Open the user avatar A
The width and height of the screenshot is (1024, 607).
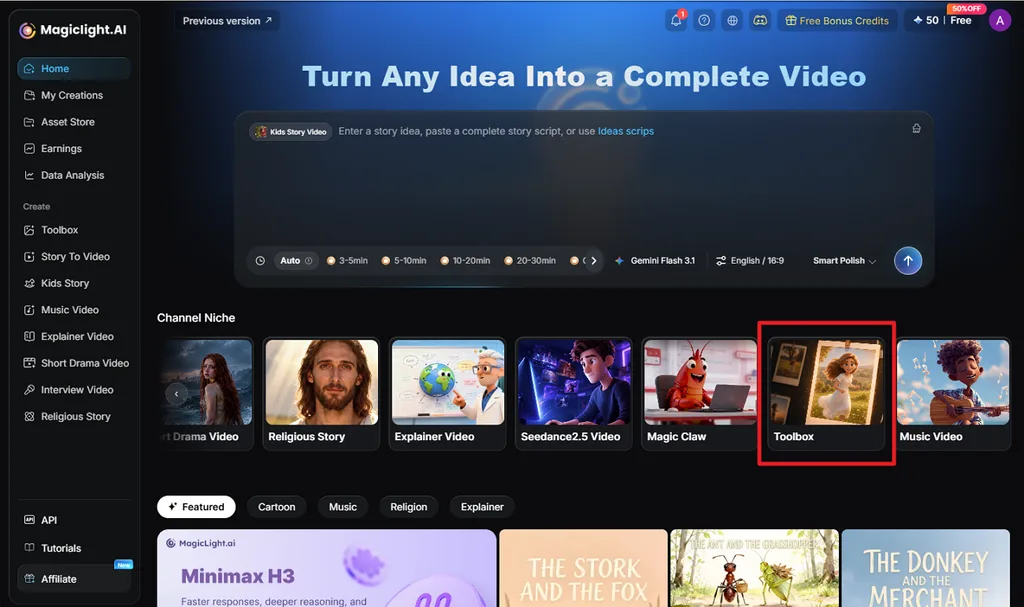pyautogui.click(x=1000, y=20)
